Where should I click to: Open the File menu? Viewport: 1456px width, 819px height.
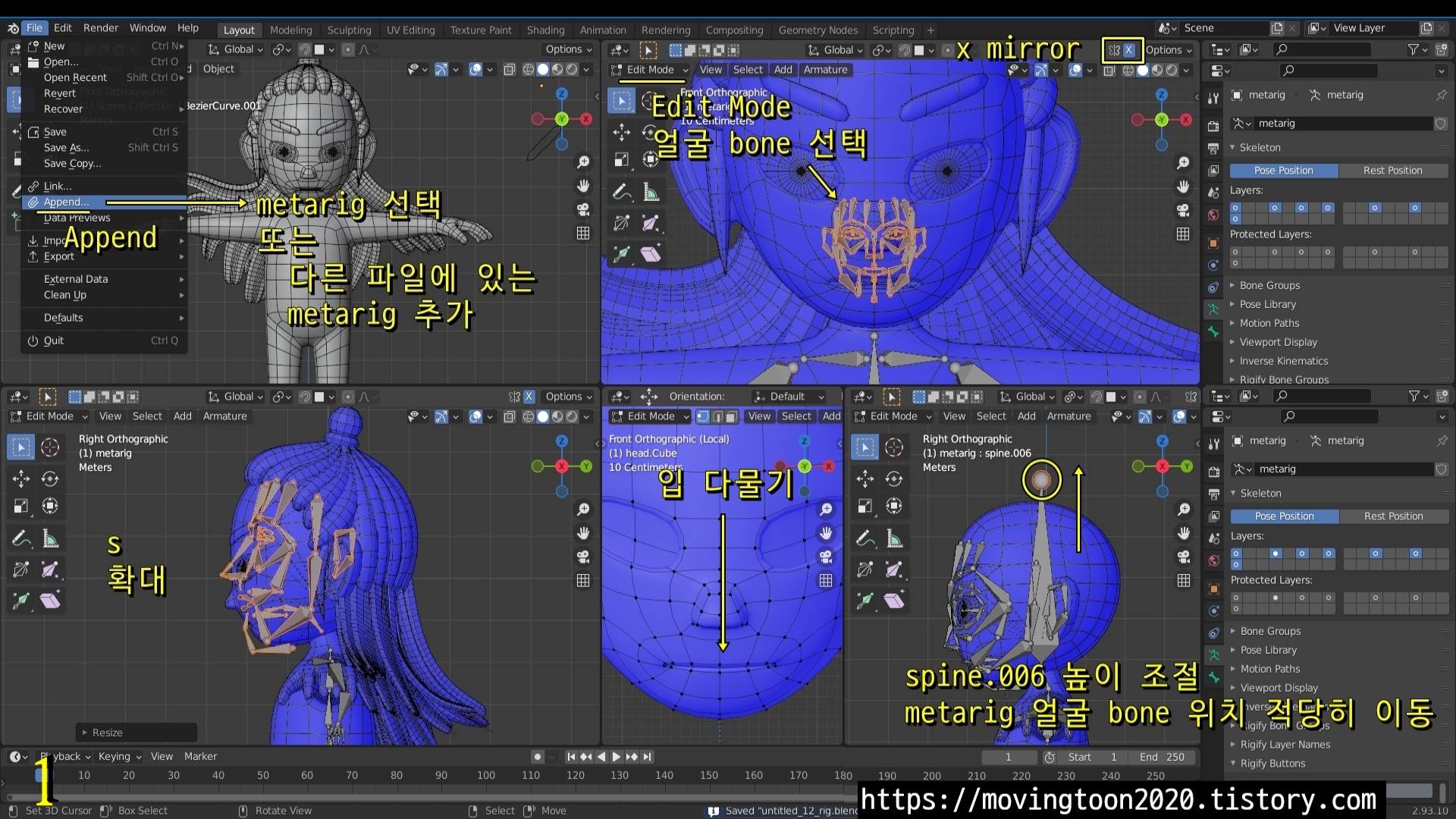coord(34,28)
